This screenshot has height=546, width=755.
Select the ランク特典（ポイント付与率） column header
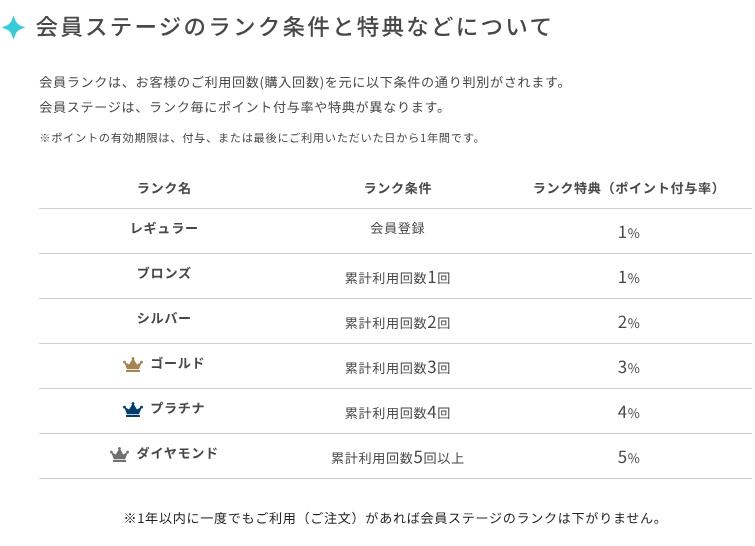pyautogui.click(x=627, y=188)
